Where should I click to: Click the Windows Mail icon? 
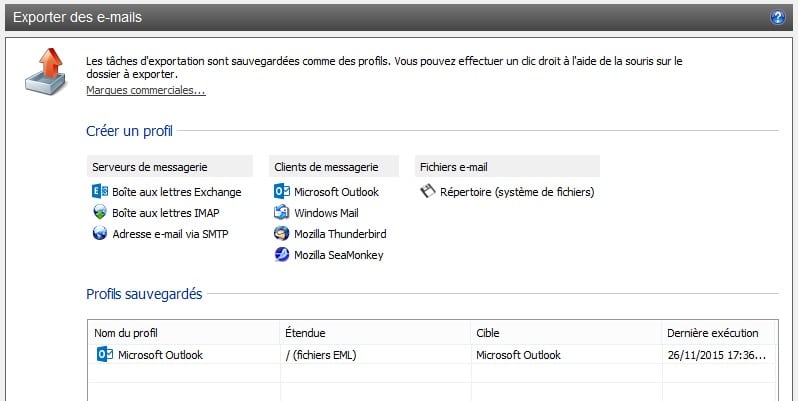282,213
